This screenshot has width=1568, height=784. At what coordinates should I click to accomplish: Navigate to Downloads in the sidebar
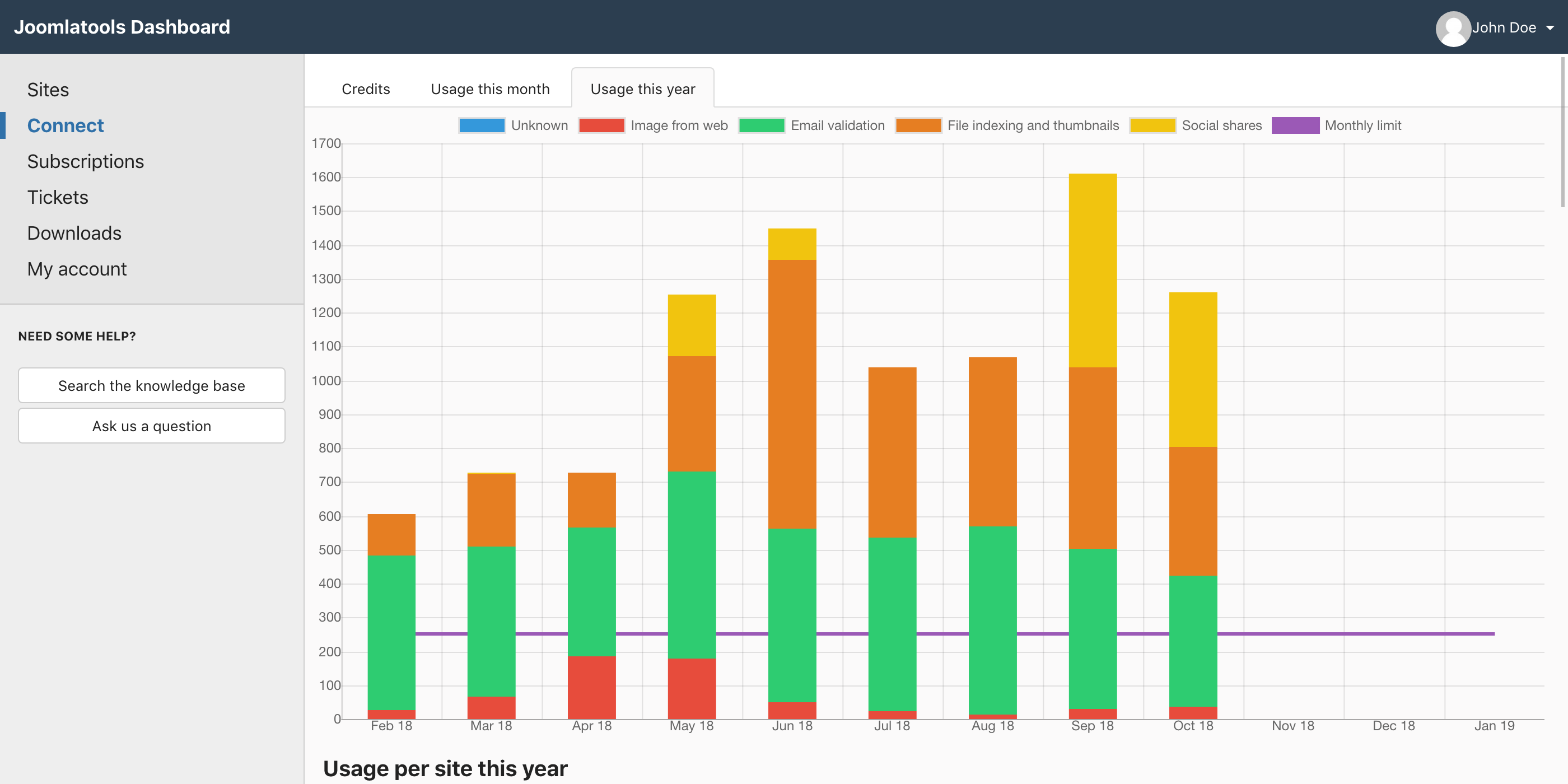tap(74, 233)
